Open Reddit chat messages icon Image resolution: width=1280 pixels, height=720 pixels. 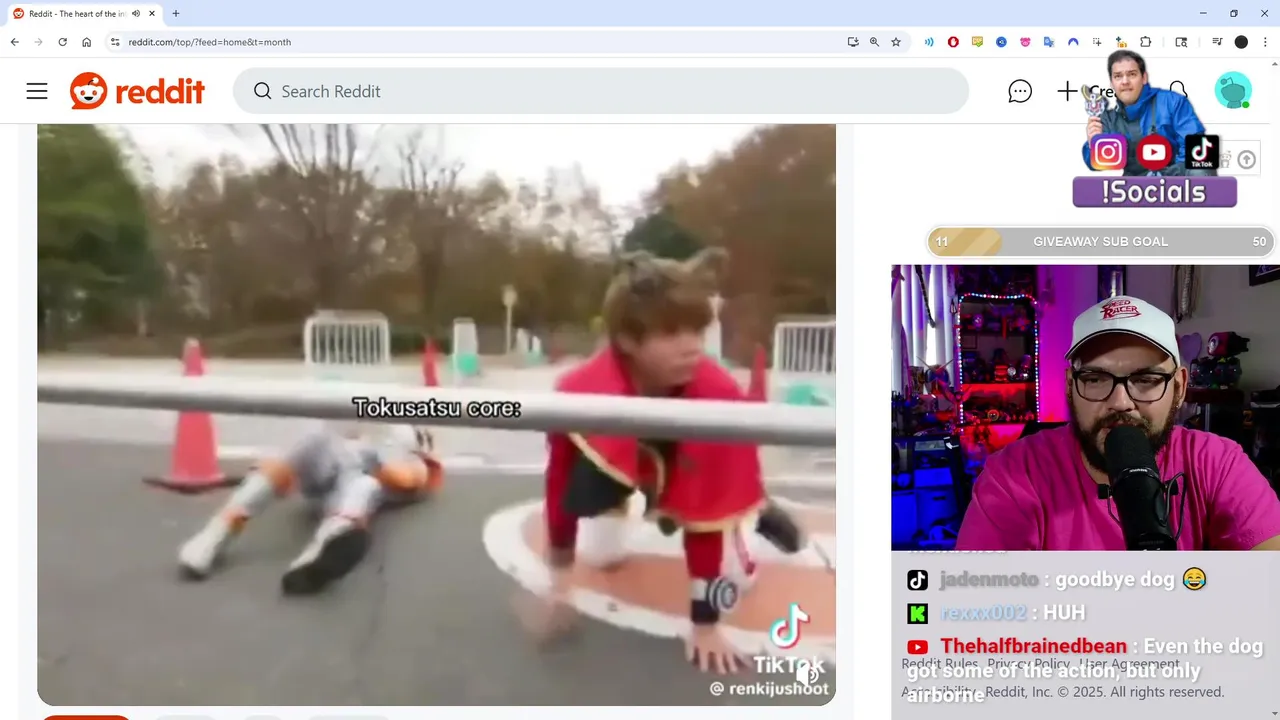(1020, 92)
